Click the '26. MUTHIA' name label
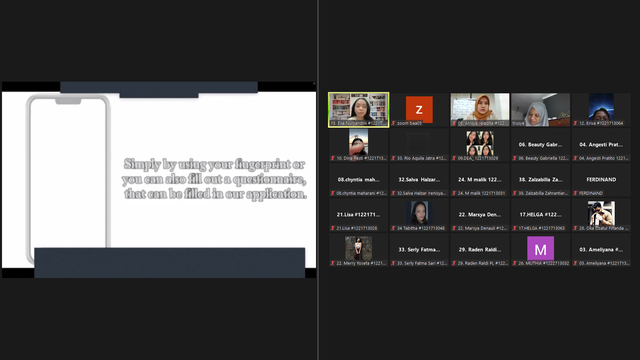Viewport: 640px width, 360px height. tap(544, 263)
